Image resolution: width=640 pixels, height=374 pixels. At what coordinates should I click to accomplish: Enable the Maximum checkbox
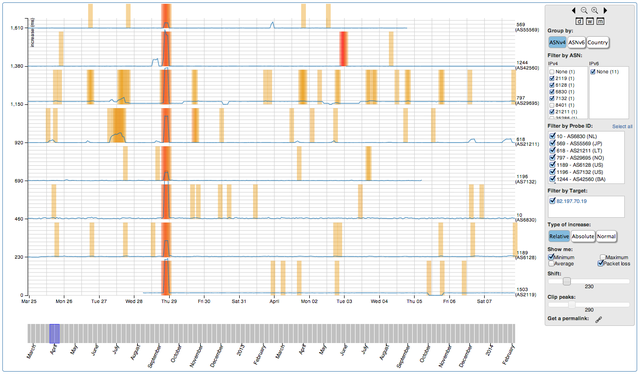602,257
